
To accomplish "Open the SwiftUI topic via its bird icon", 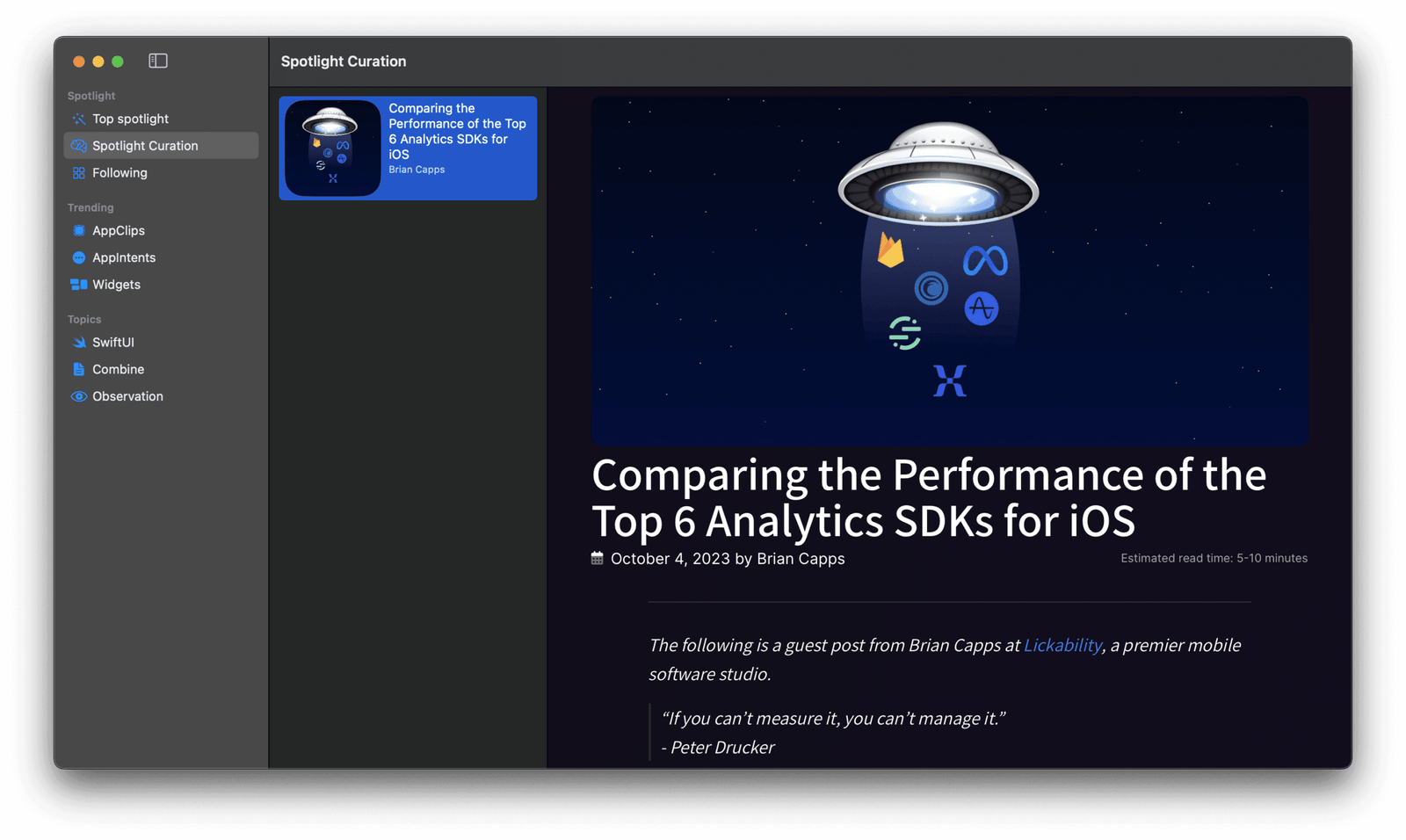I will (x=78, y=342).
